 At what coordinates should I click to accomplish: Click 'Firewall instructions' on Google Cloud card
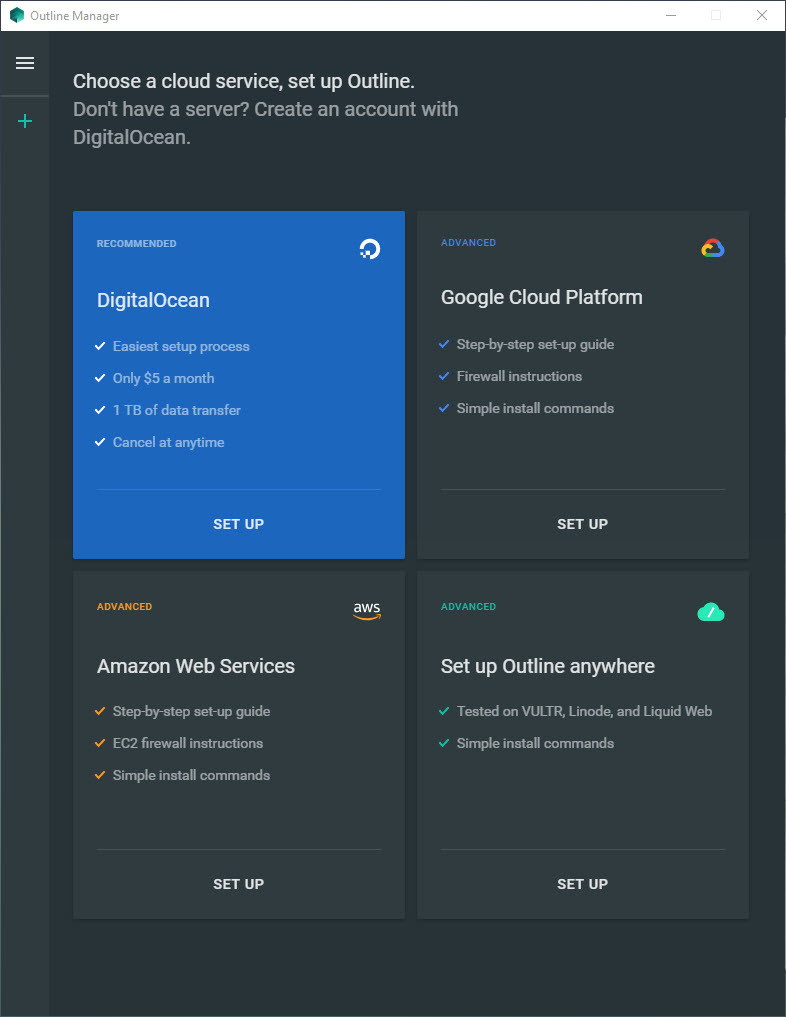point(519,376)
